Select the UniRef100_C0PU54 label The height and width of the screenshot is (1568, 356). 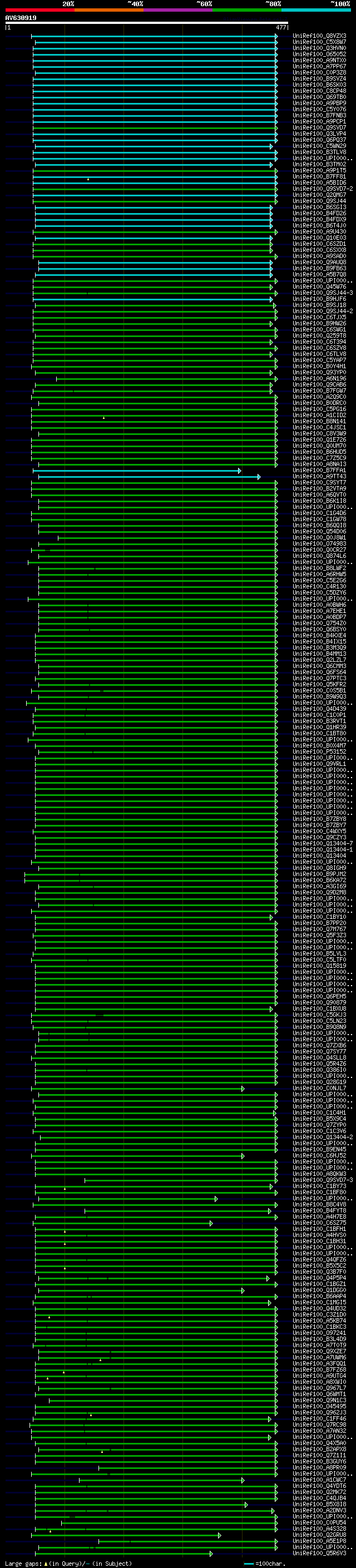tap(319, 1522)
